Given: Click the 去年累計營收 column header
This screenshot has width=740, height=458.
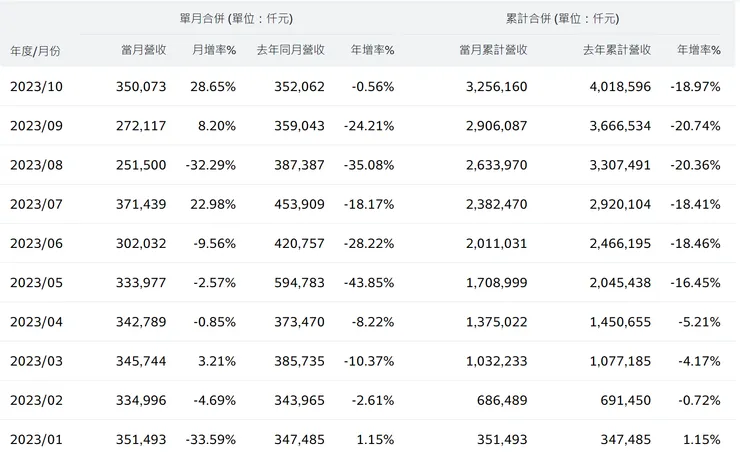Looking at the screenshot, I should 617,50.
